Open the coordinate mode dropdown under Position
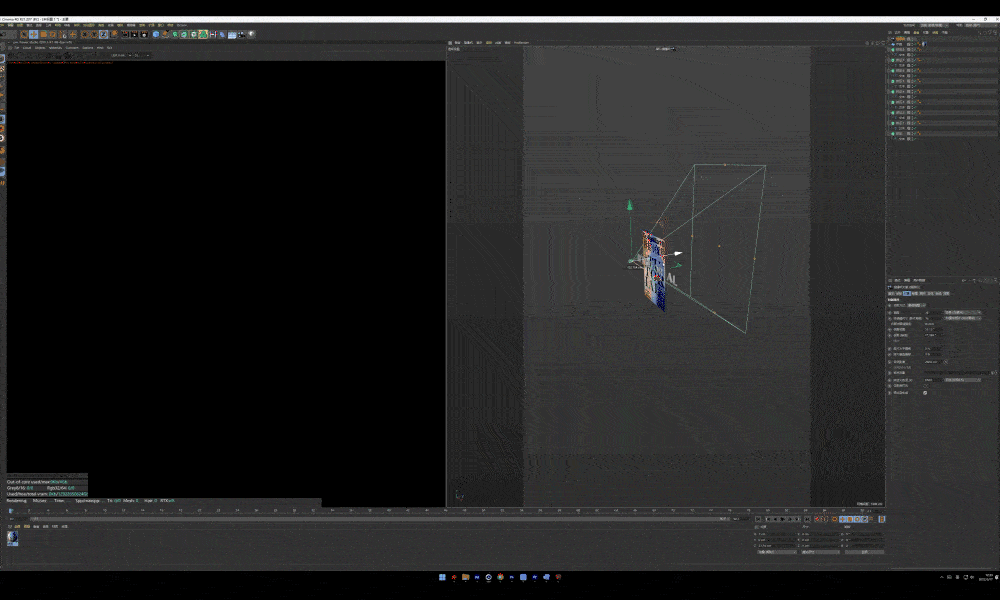This screenshot has height=600, width=1000. [x=777, y=552]
